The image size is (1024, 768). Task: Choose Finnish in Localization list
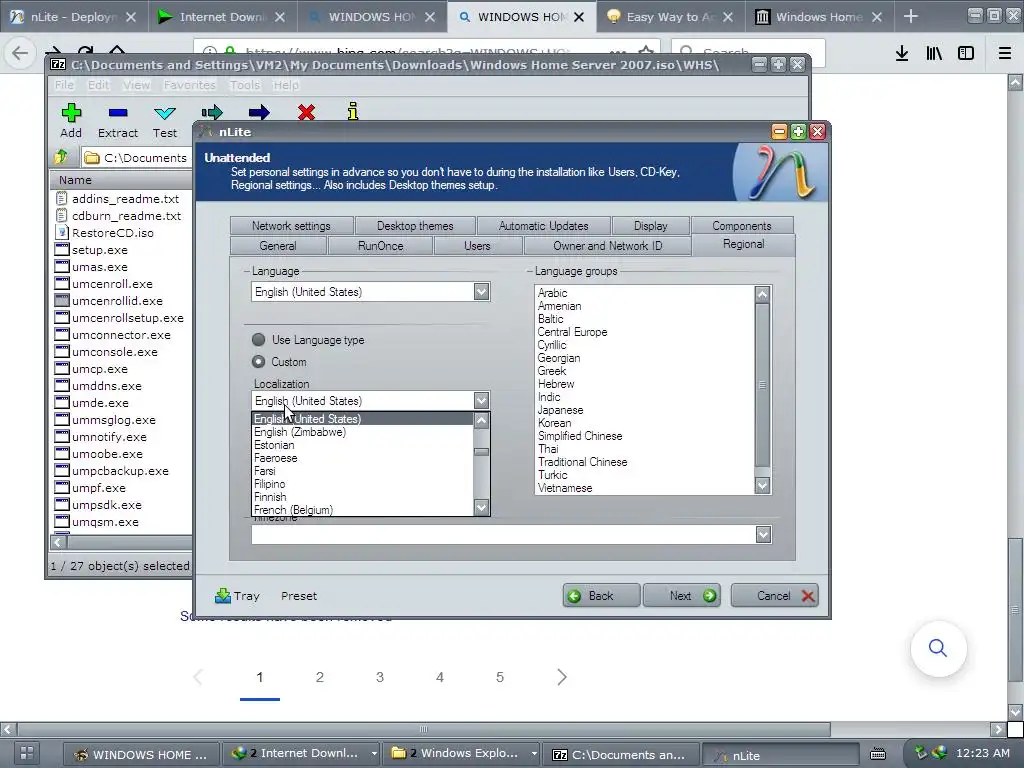point(270,497)
